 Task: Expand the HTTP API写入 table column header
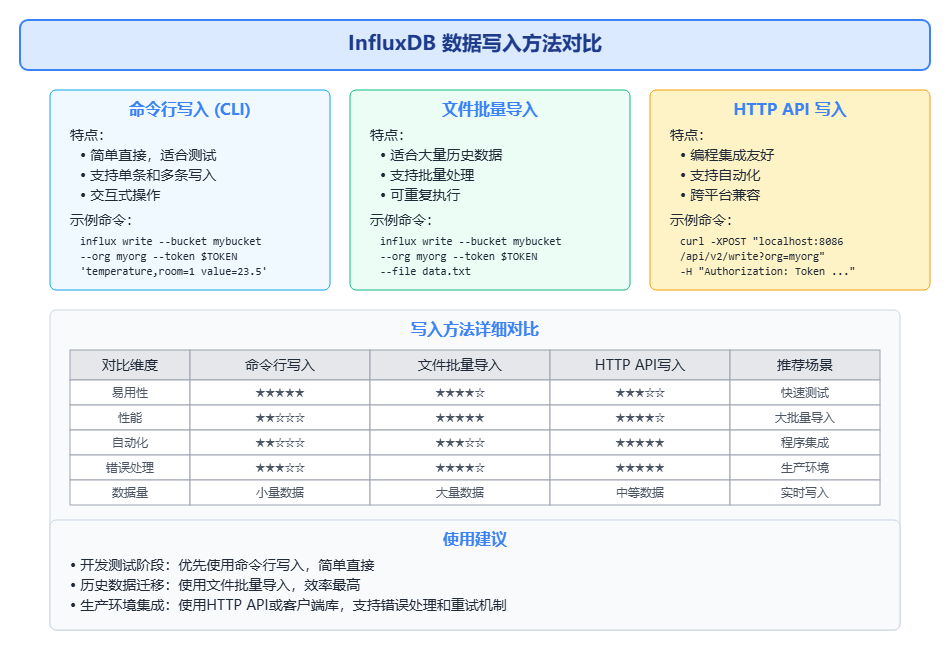638,364
